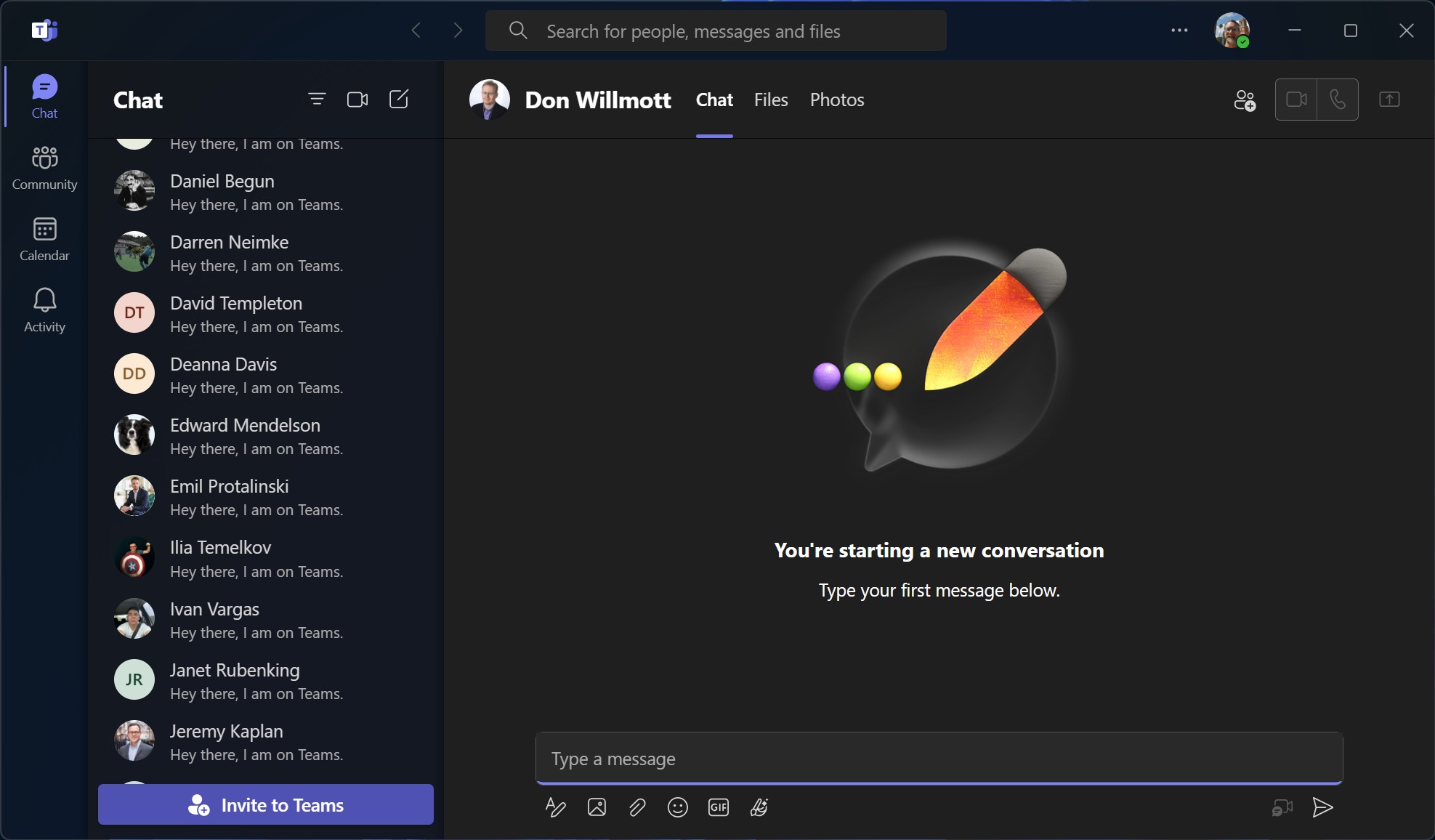Start an audio call with Don Willmott
Screen dimensions: 1435x840
click(1337, 100)
